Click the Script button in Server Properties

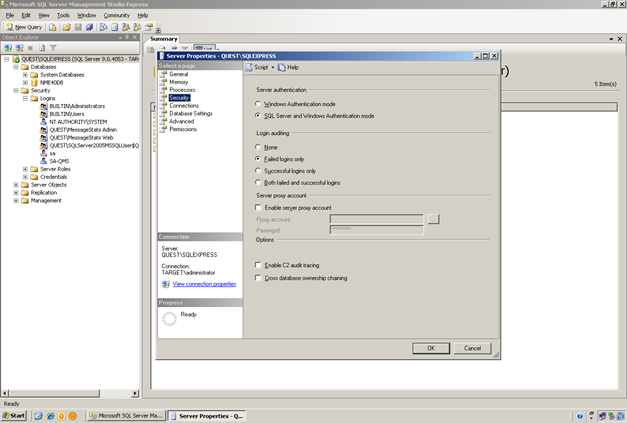pyautogui.click(x=257, y=67)
